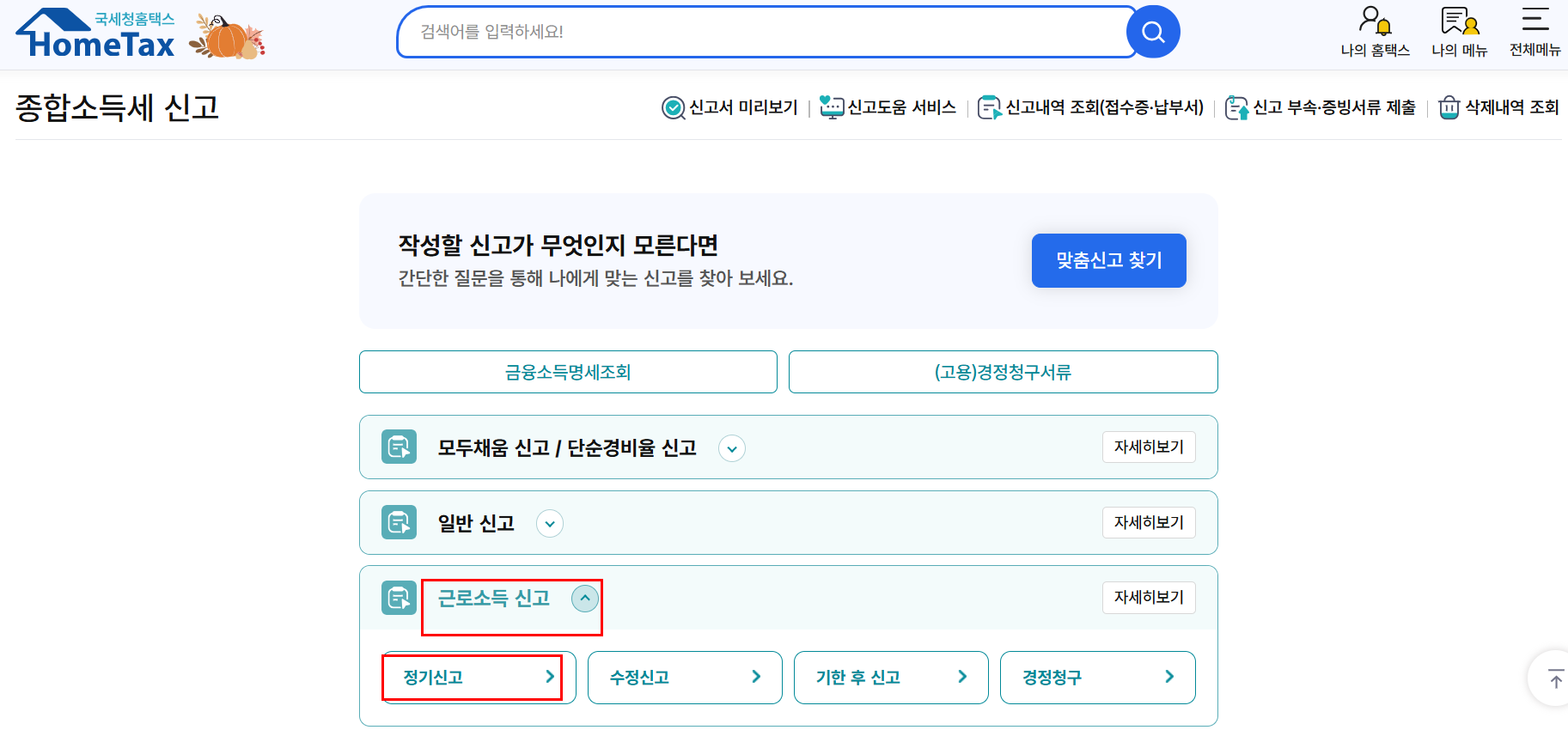Viewport: 1568px width, 730px height.
Task: Click the form icon beside 모두채움 신고
Action: [x=399, y=447]
